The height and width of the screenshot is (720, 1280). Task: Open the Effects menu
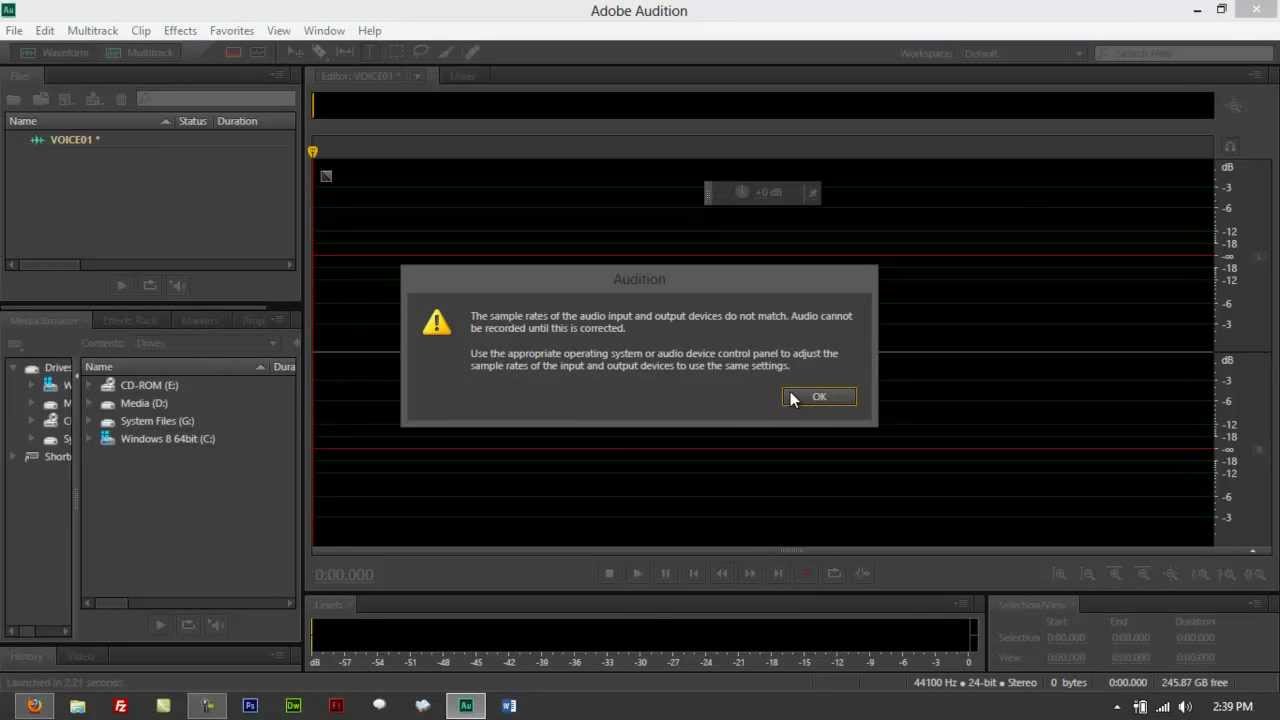180,31
